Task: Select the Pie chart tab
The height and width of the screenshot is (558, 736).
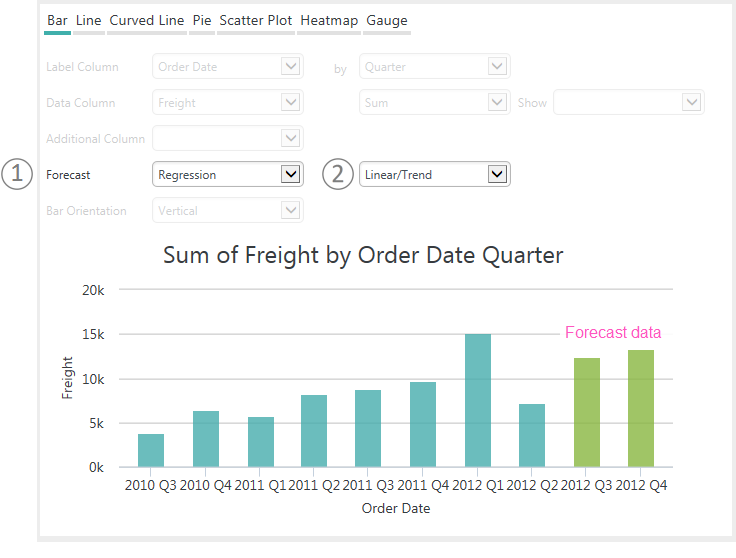Action: point(202,21)
